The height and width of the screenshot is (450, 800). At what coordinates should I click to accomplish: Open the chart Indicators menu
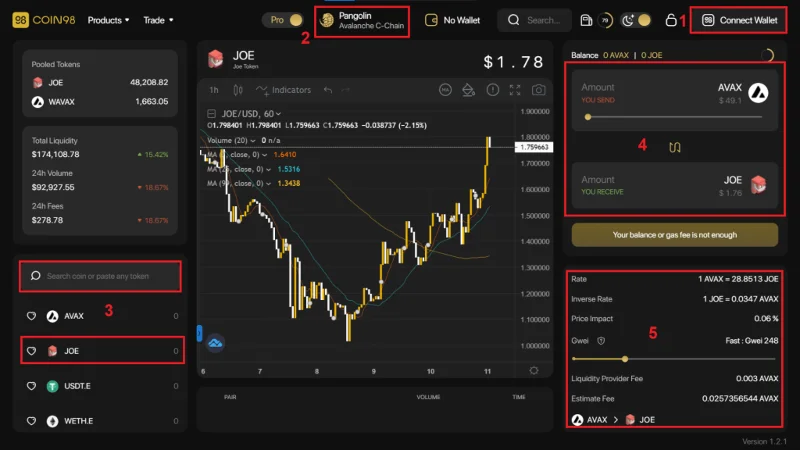284,90
